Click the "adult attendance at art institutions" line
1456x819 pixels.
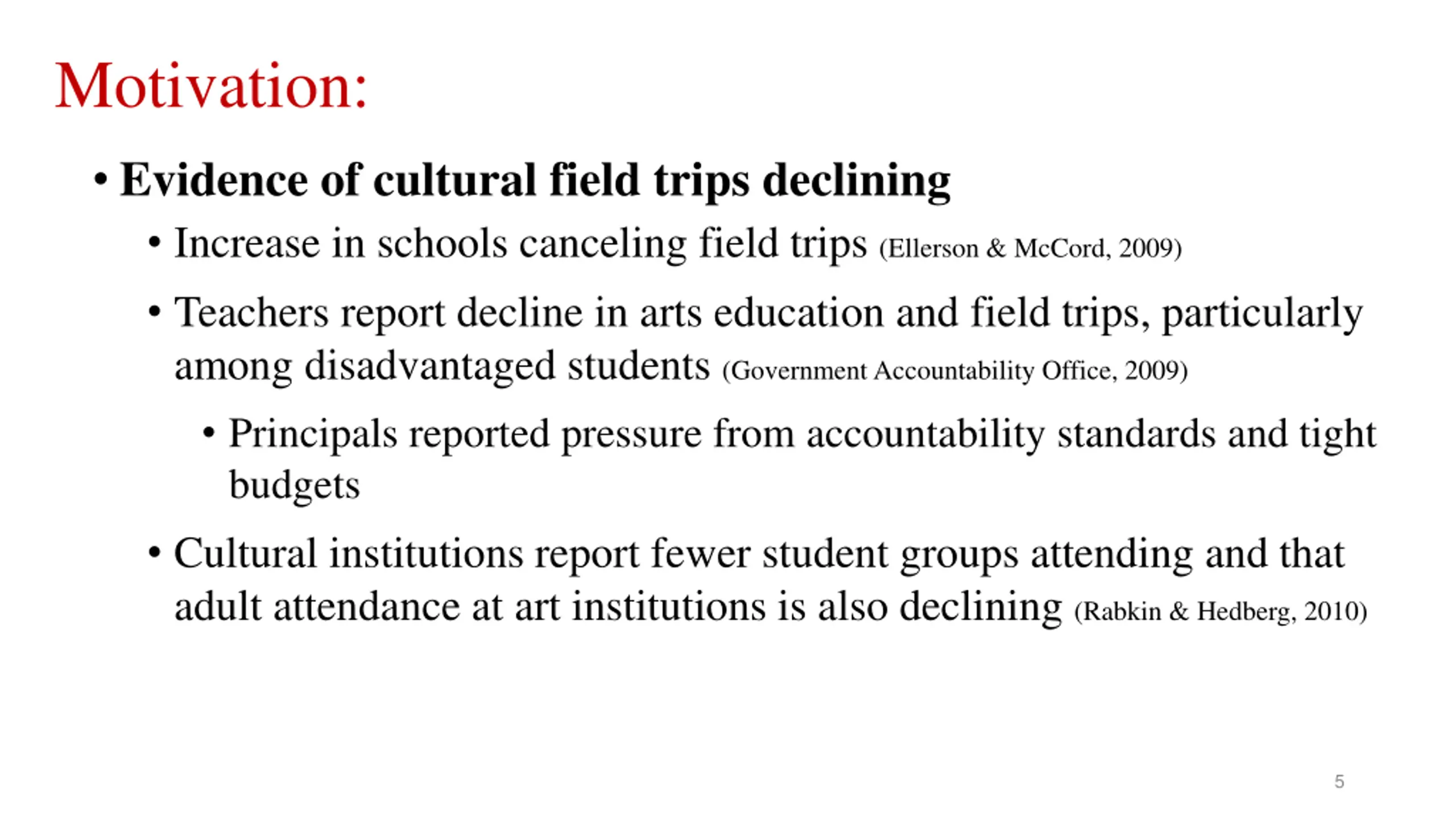click(x=618, y=607)
